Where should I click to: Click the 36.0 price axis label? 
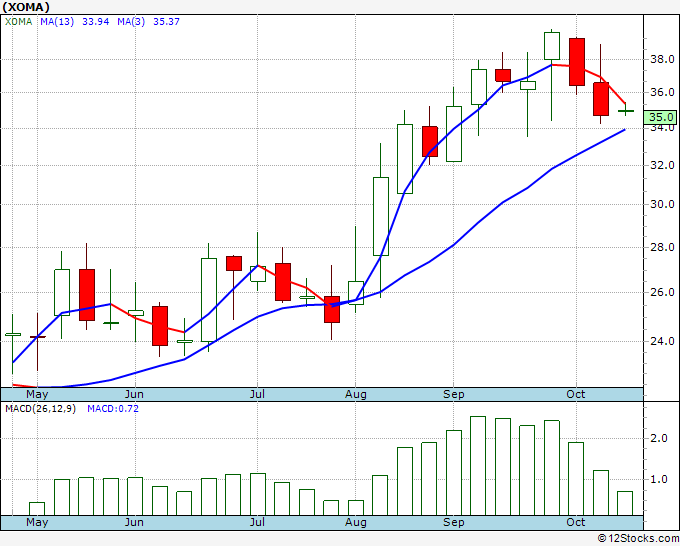[x=662, y=92]
